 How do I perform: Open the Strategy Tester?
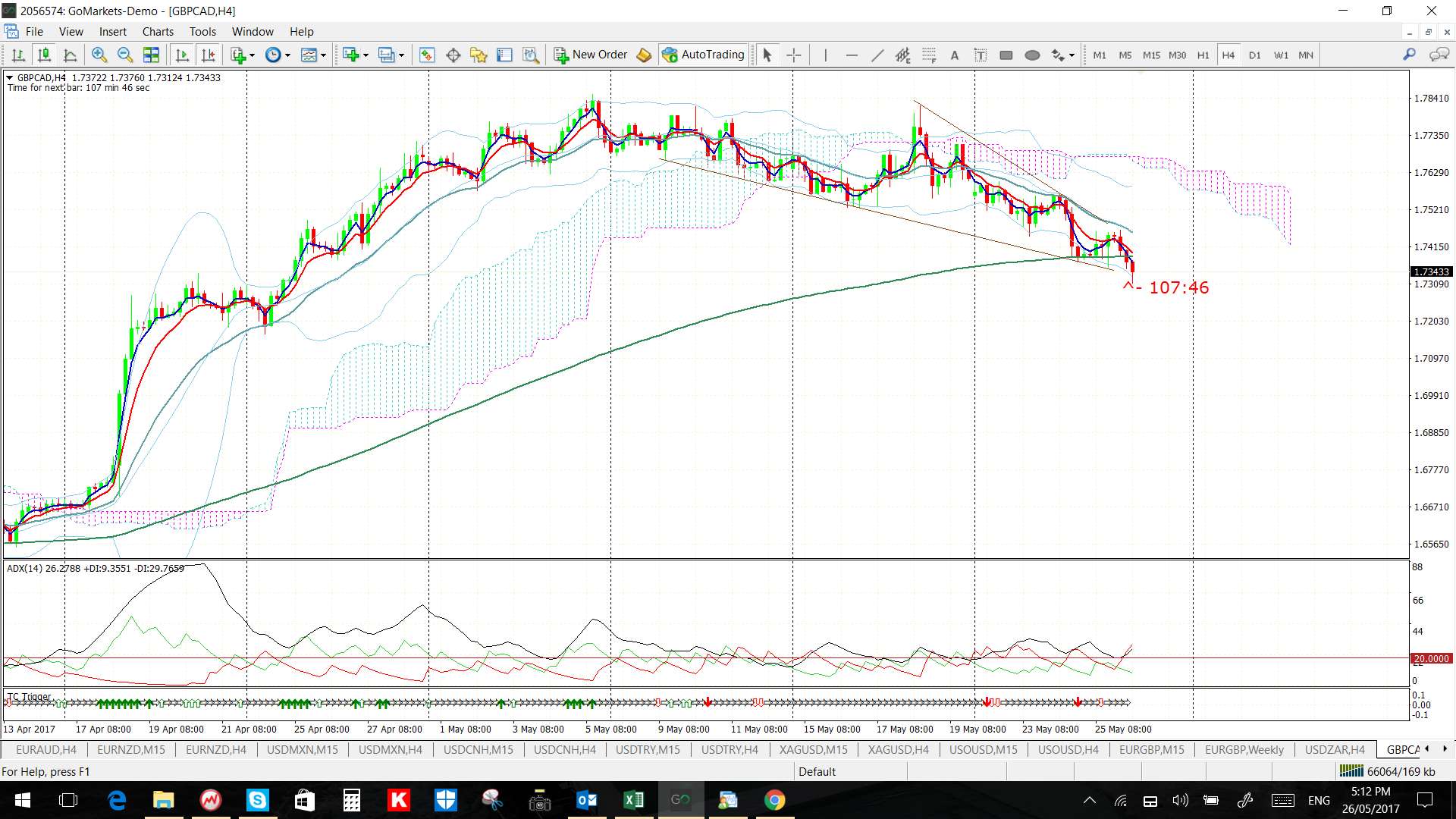pyautogui.click(x=531, y=55)
